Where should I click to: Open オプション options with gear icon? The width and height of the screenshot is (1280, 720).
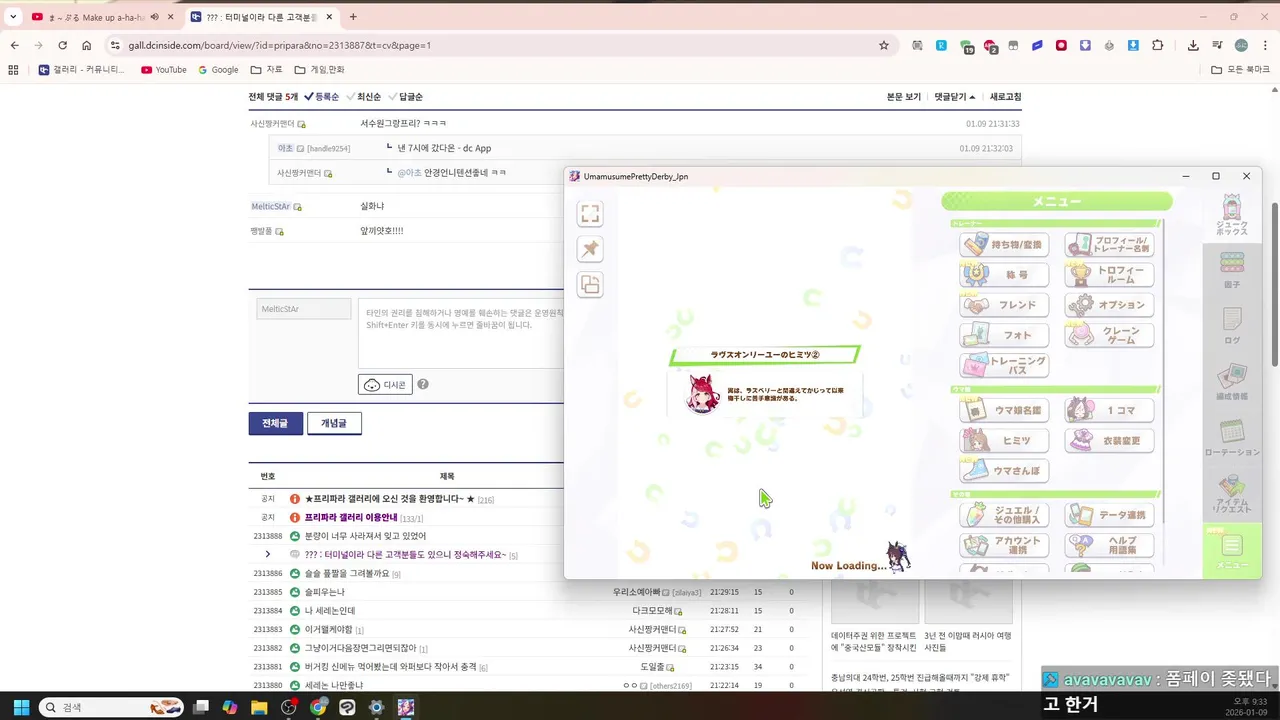coord(1110,304)
